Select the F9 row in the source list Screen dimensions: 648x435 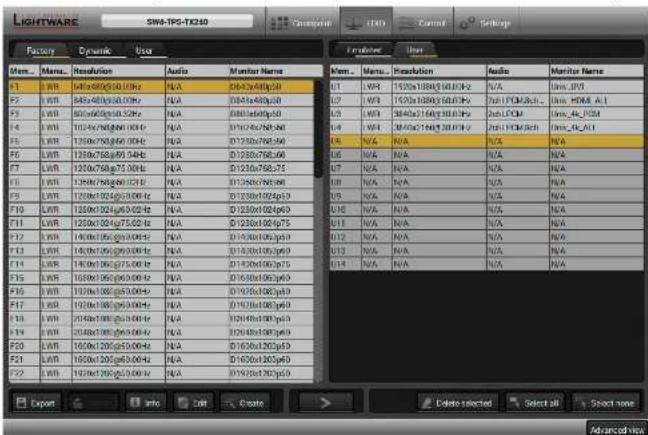coord(161,195)
